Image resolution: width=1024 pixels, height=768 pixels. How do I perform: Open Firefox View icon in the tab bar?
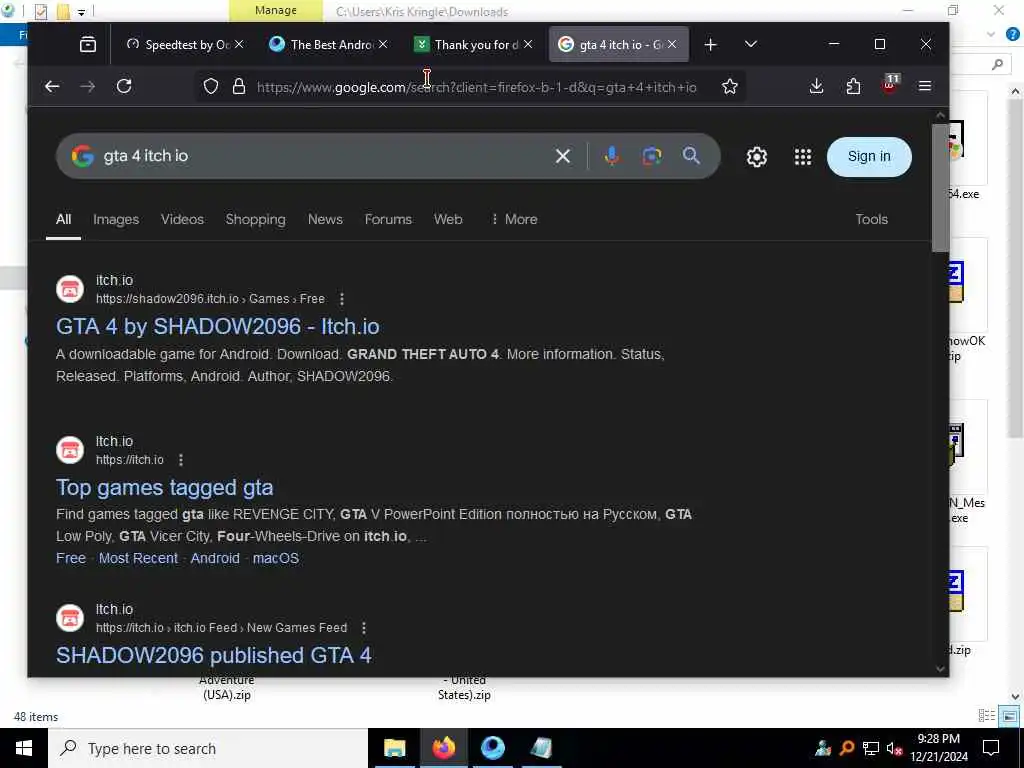tap(88, 44)
